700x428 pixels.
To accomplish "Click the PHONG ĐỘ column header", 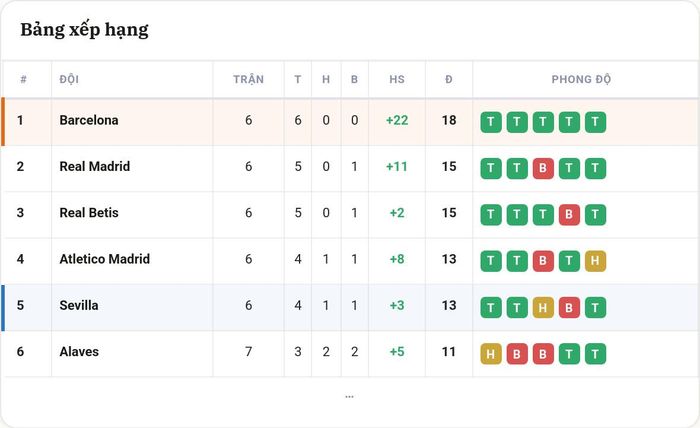I will pos(581,79).
